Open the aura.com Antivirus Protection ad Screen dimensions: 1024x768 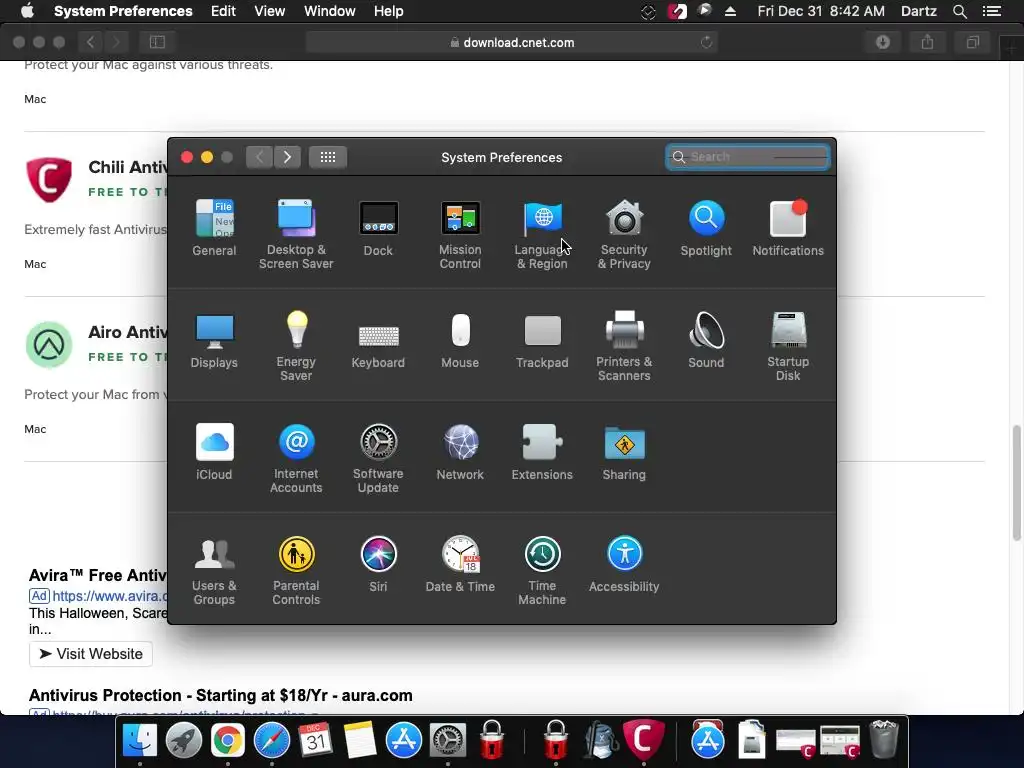pos(221,695)
